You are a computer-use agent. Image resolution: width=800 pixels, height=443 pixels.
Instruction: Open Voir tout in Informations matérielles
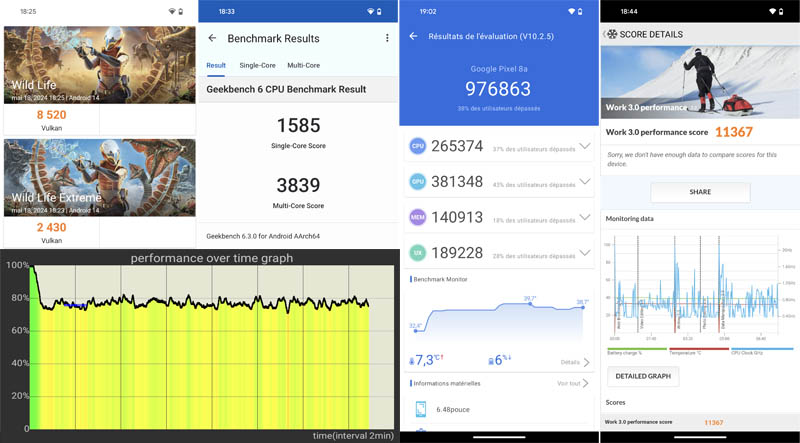click(573, 383)
